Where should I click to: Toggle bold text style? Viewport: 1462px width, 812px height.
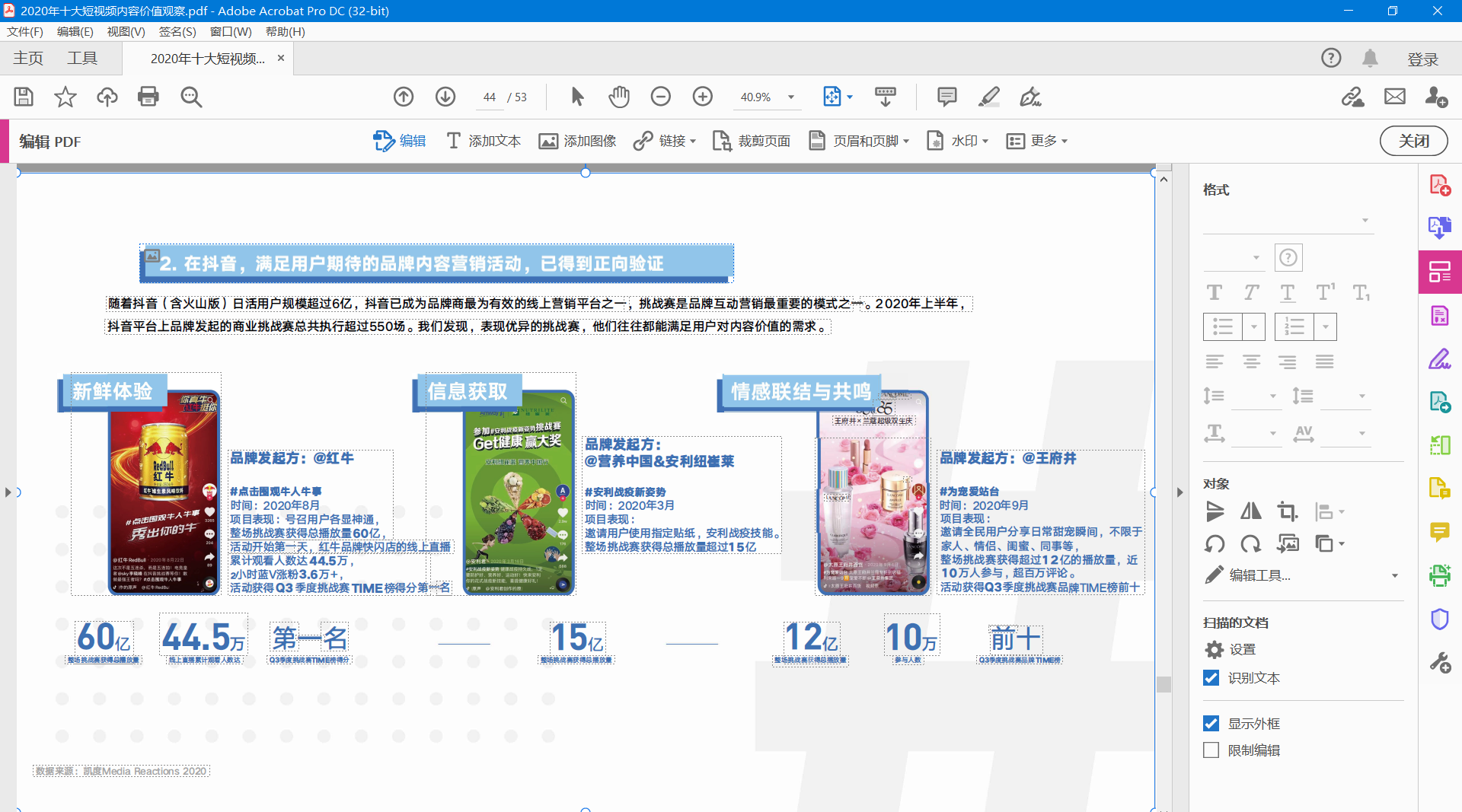(x=1215, y=292)
